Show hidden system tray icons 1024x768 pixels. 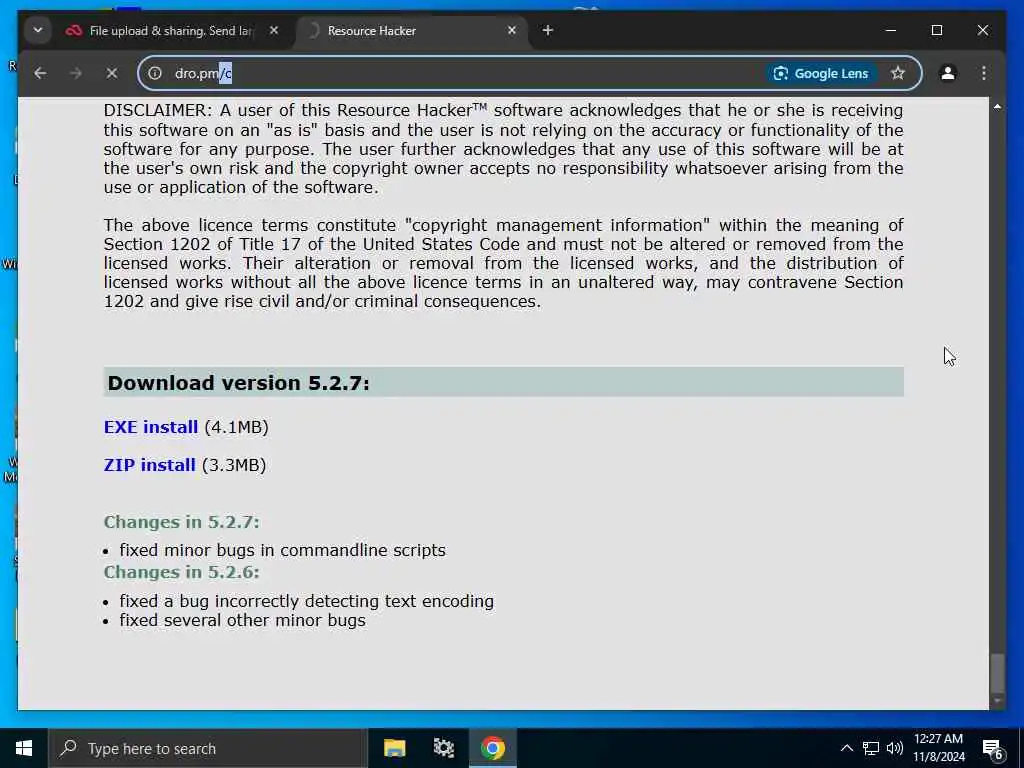pyautogui.click(x=846, y=748)
